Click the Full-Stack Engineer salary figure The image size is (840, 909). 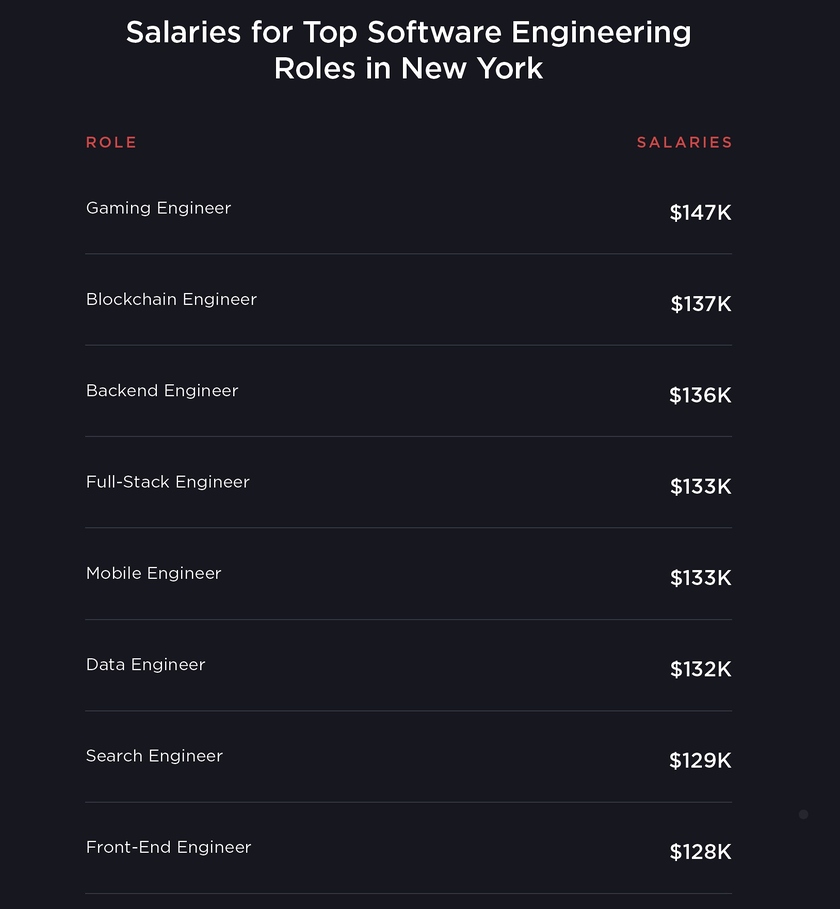tap(700, 486)
